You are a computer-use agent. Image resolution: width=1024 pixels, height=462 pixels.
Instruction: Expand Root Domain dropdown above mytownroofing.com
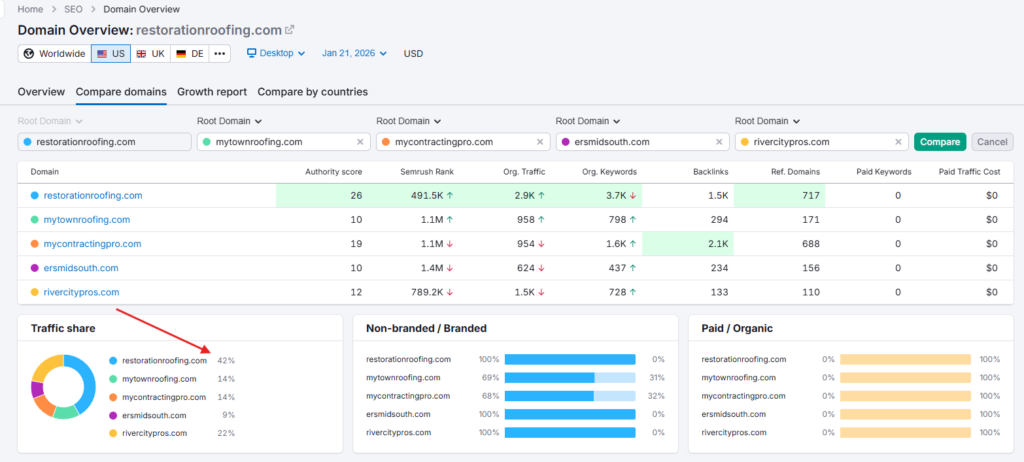[x=229, y=121]
